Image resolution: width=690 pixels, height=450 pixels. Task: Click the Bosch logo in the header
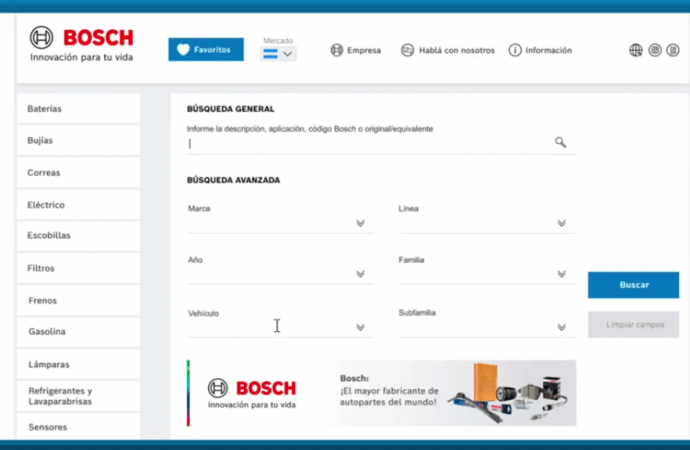[x=81, y=44]
